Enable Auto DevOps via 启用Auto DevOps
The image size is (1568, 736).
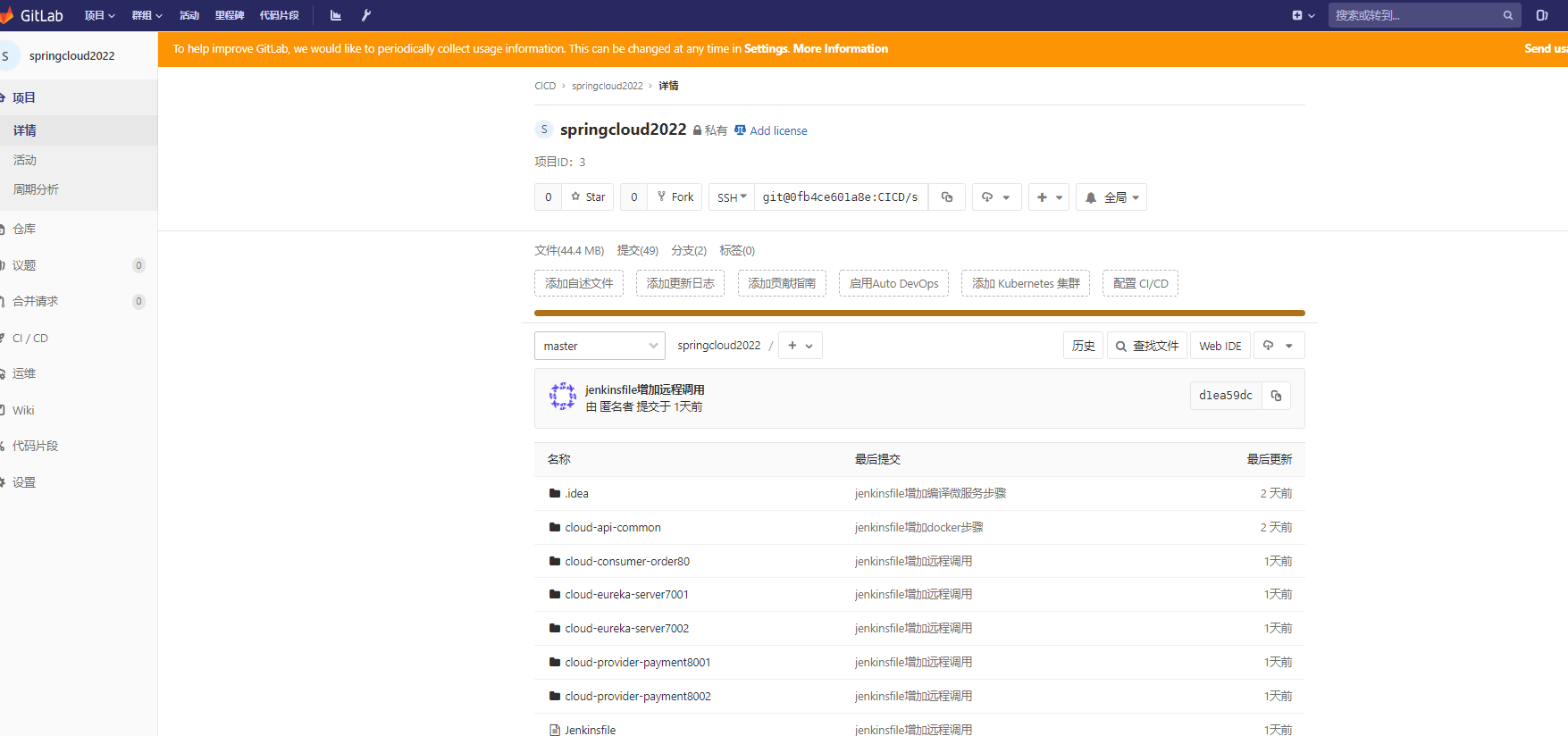[x=893, y=283]
